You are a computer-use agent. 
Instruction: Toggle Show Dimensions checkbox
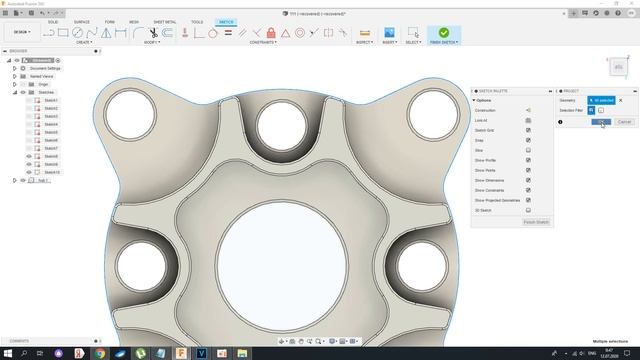[528, 180]
